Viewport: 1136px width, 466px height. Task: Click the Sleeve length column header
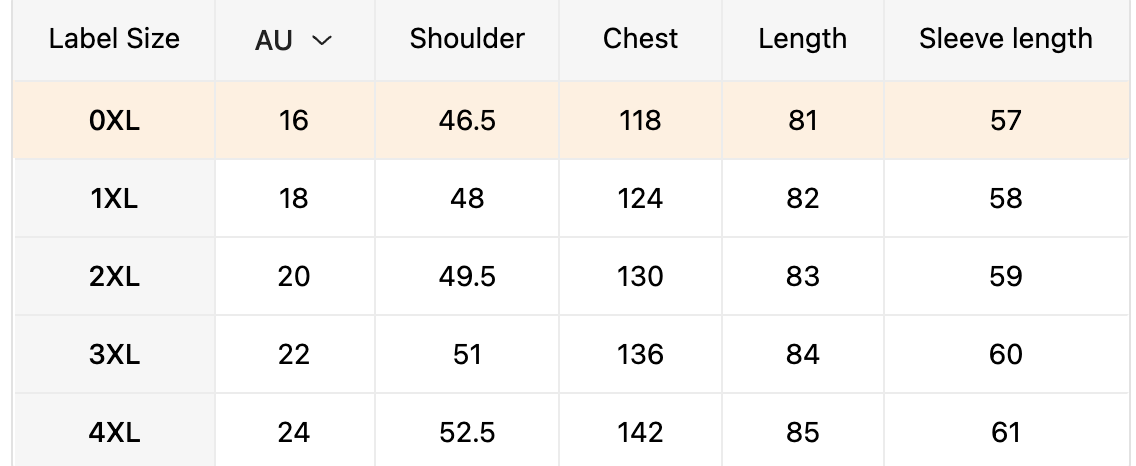coord(1005,39)
